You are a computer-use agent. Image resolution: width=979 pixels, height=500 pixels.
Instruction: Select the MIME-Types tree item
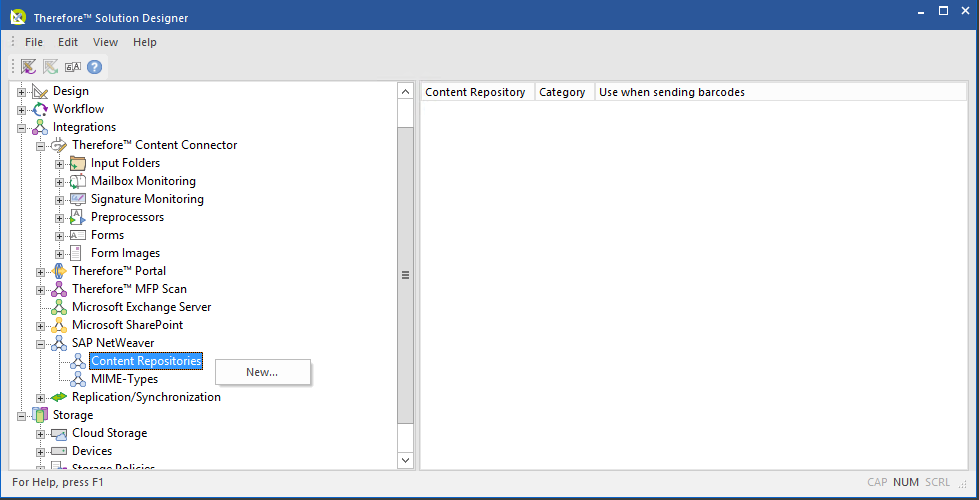click(124, 379)
